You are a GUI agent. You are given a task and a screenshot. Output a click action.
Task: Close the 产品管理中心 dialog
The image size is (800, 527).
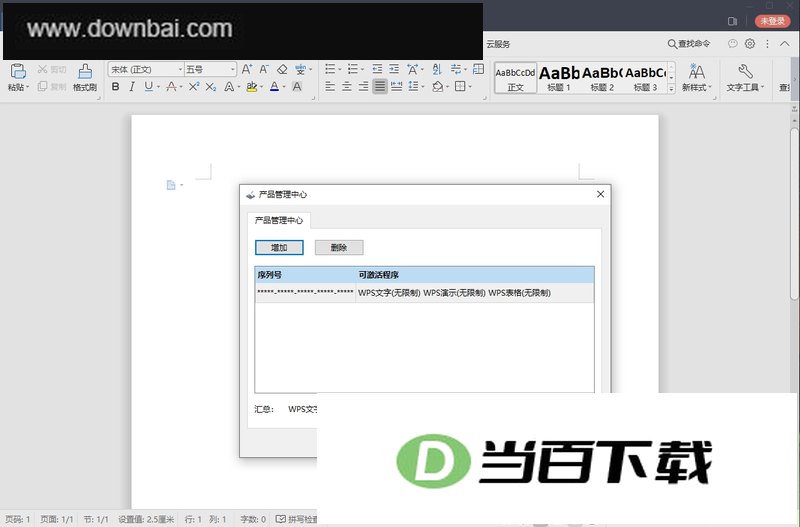click(601, 194)
